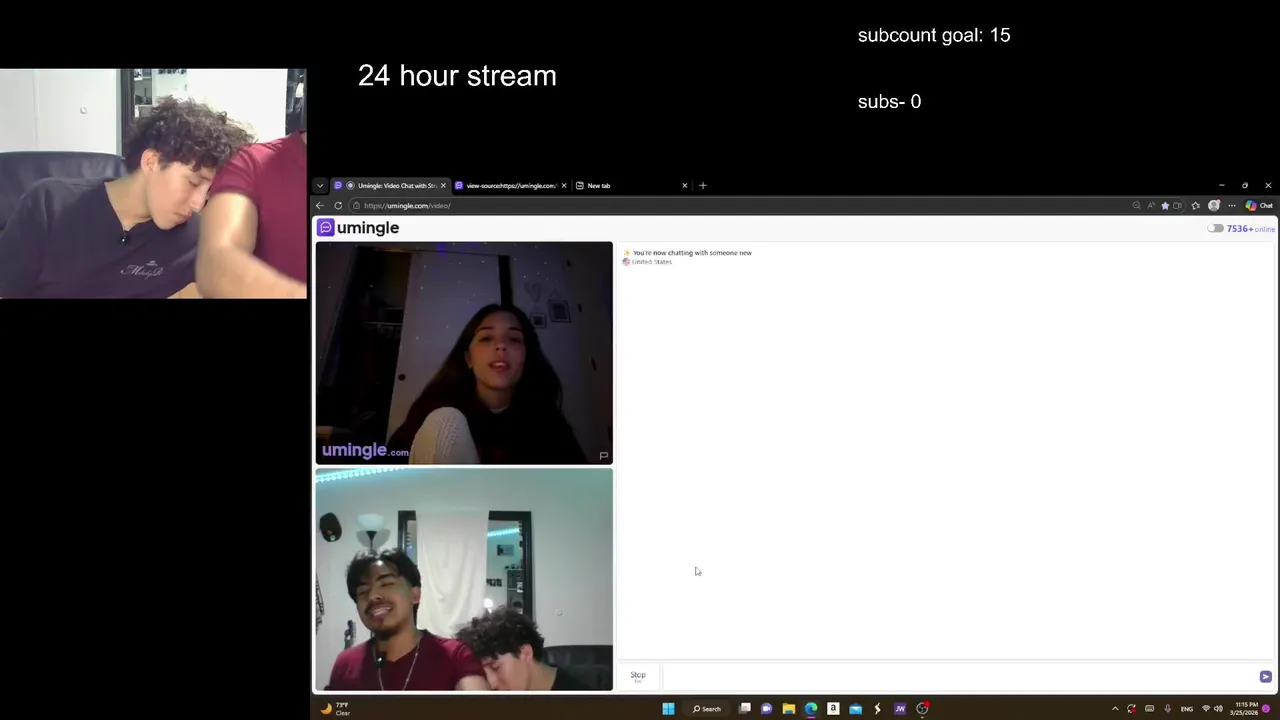Click the Windows Start icon
The image size is (1280, 720).
(668, 709)
